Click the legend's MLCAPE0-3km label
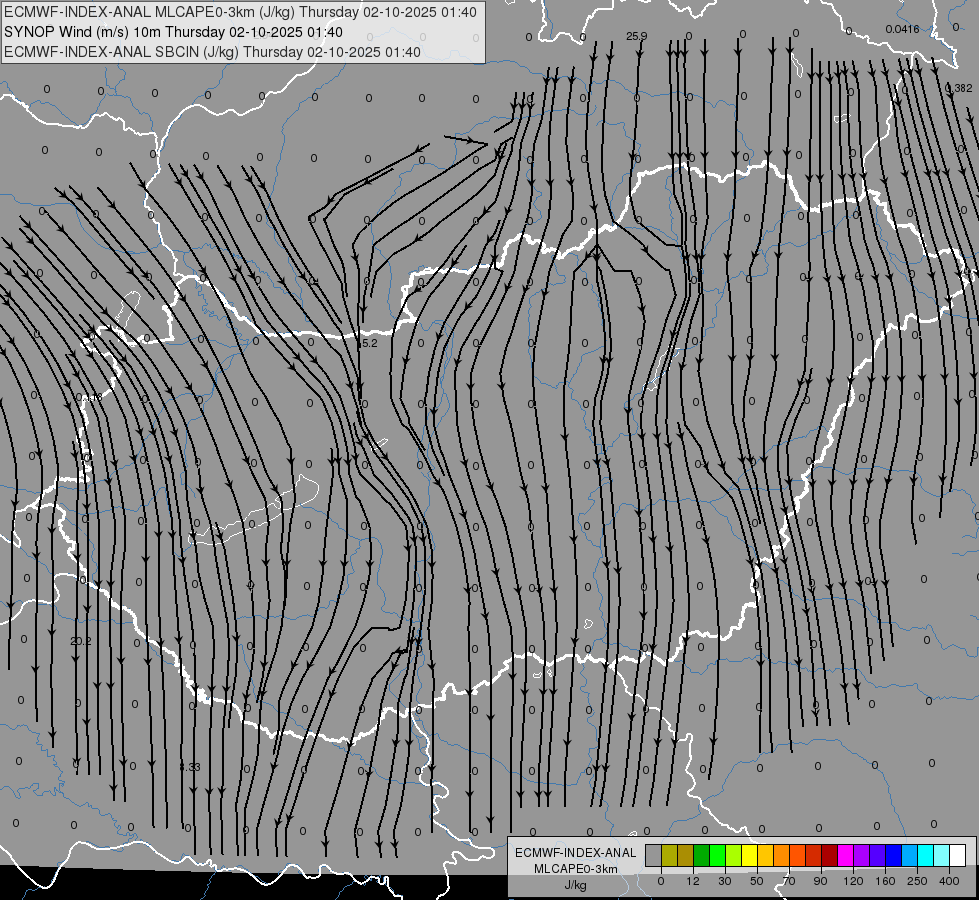Screen dimensions: 979x900 tap(575, 869)
